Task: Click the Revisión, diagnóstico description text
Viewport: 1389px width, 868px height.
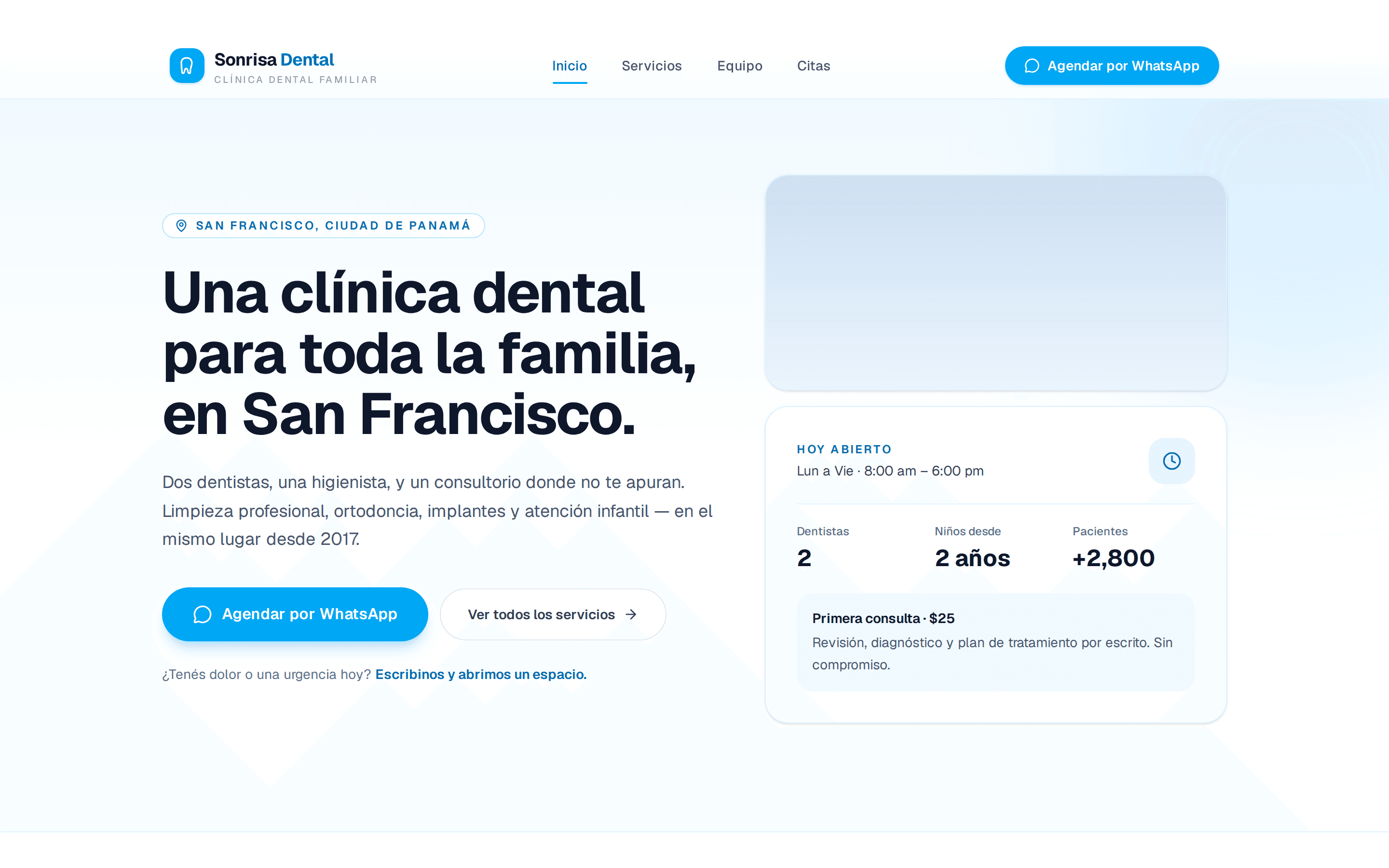Action: tap(993, 653)
